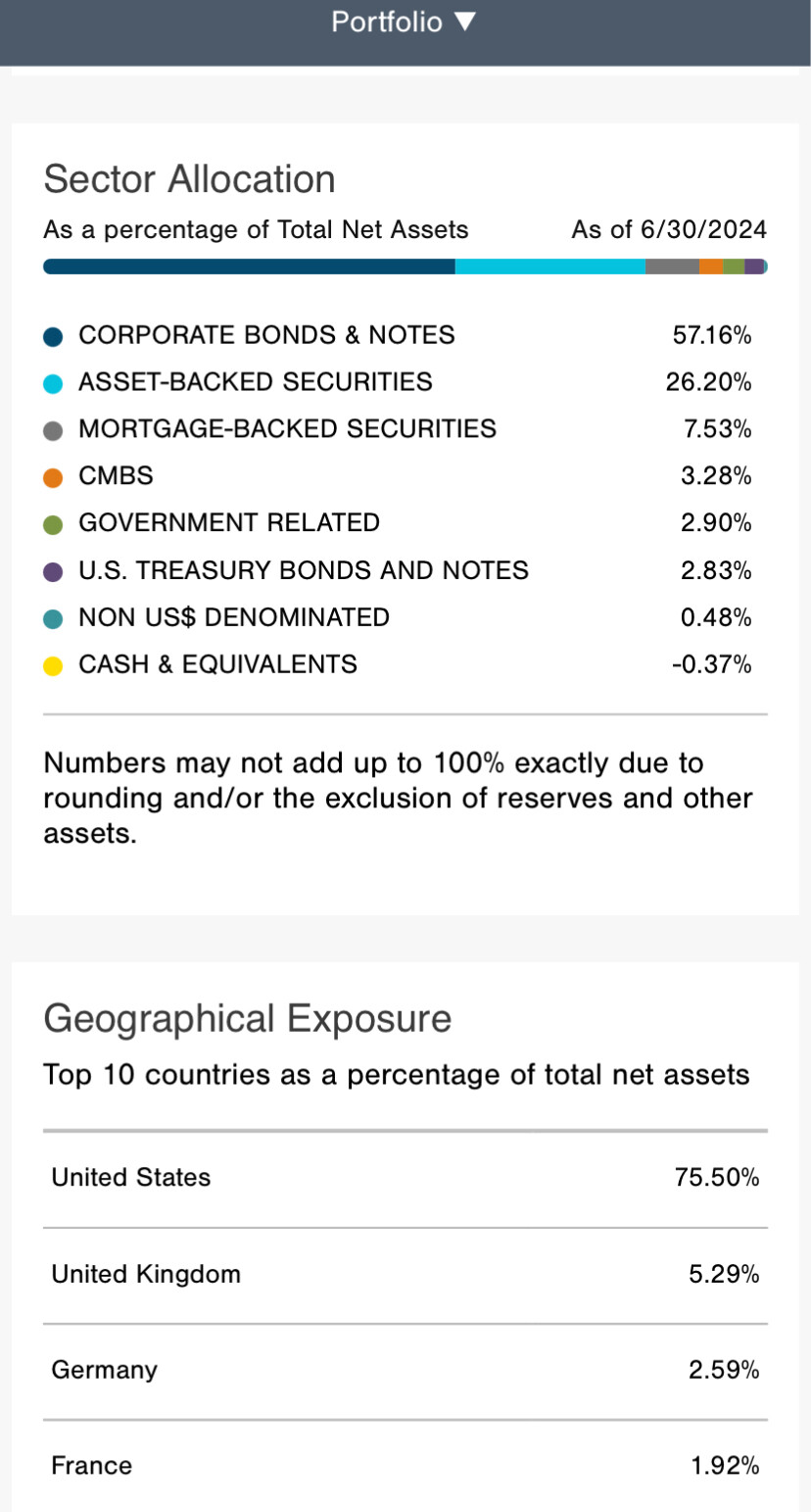Select the Asset-Backed Securities label
Image resolution: width=811 pixels, height=1512 pixels.
(x=256, y=382)
